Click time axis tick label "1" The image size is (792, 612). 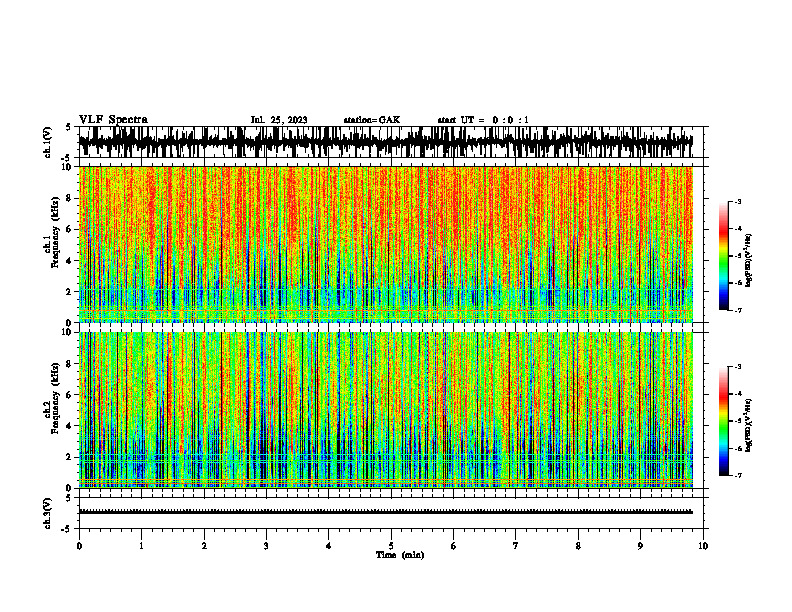(141, 546)
